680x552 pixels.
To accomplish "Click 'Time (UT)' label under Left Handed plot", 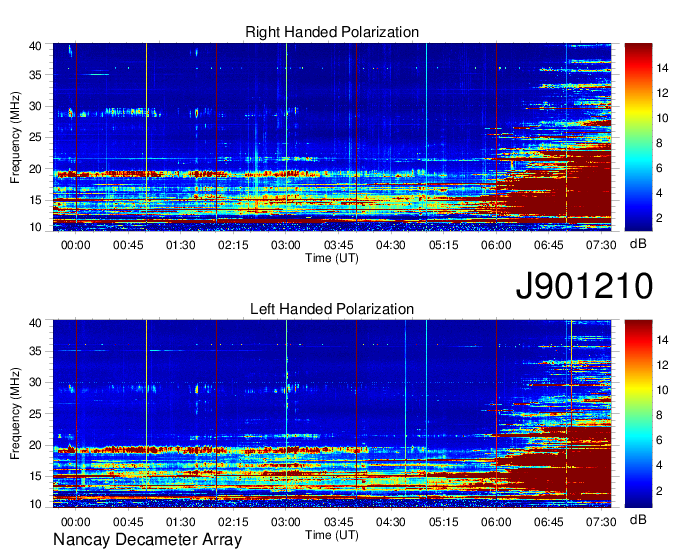I will coord(332,535).
